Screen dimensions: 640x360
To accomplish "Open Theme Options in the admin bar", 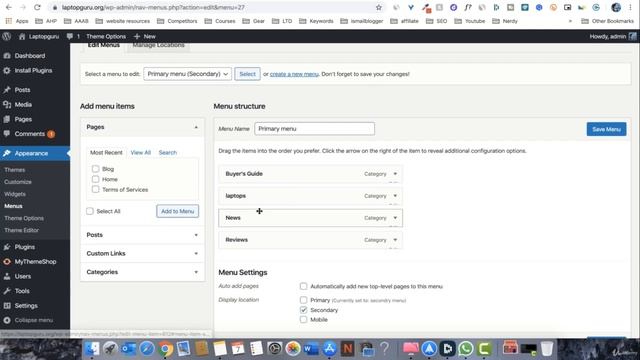I will click(106, 36).
